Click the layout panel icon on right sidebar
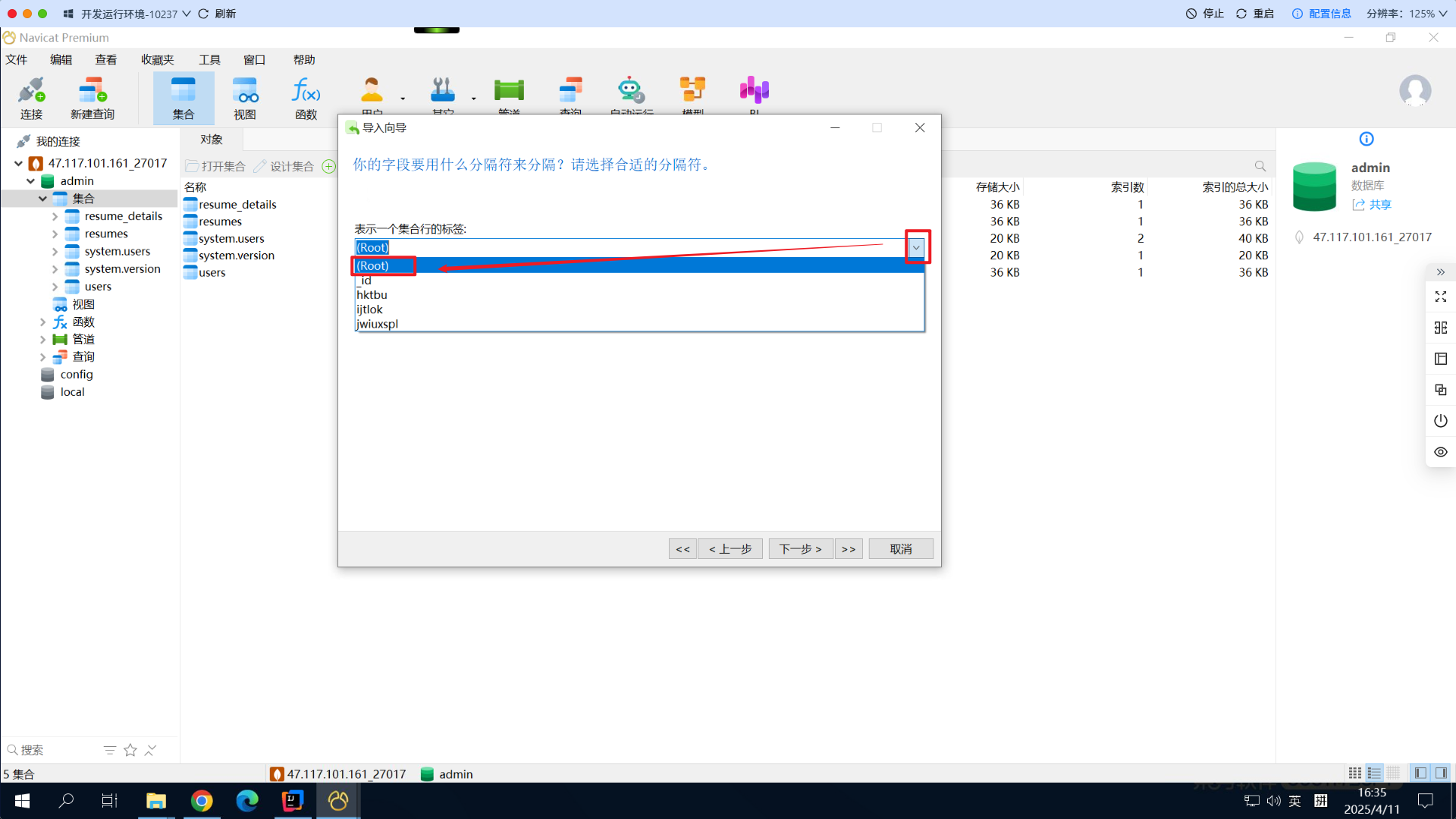This screenshot has height=819, width=1456. (1441, 359)
